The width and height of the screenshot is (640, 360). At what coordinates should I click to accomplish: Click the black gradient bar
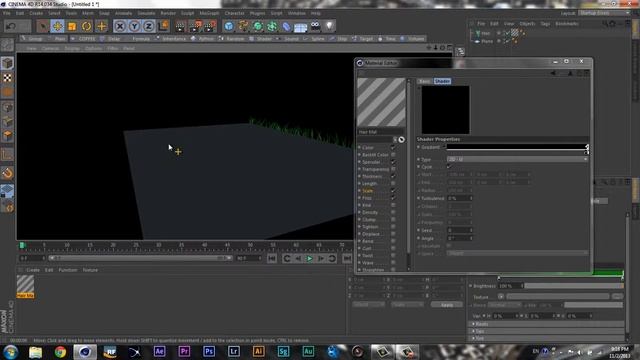click(x=516, y=146)
